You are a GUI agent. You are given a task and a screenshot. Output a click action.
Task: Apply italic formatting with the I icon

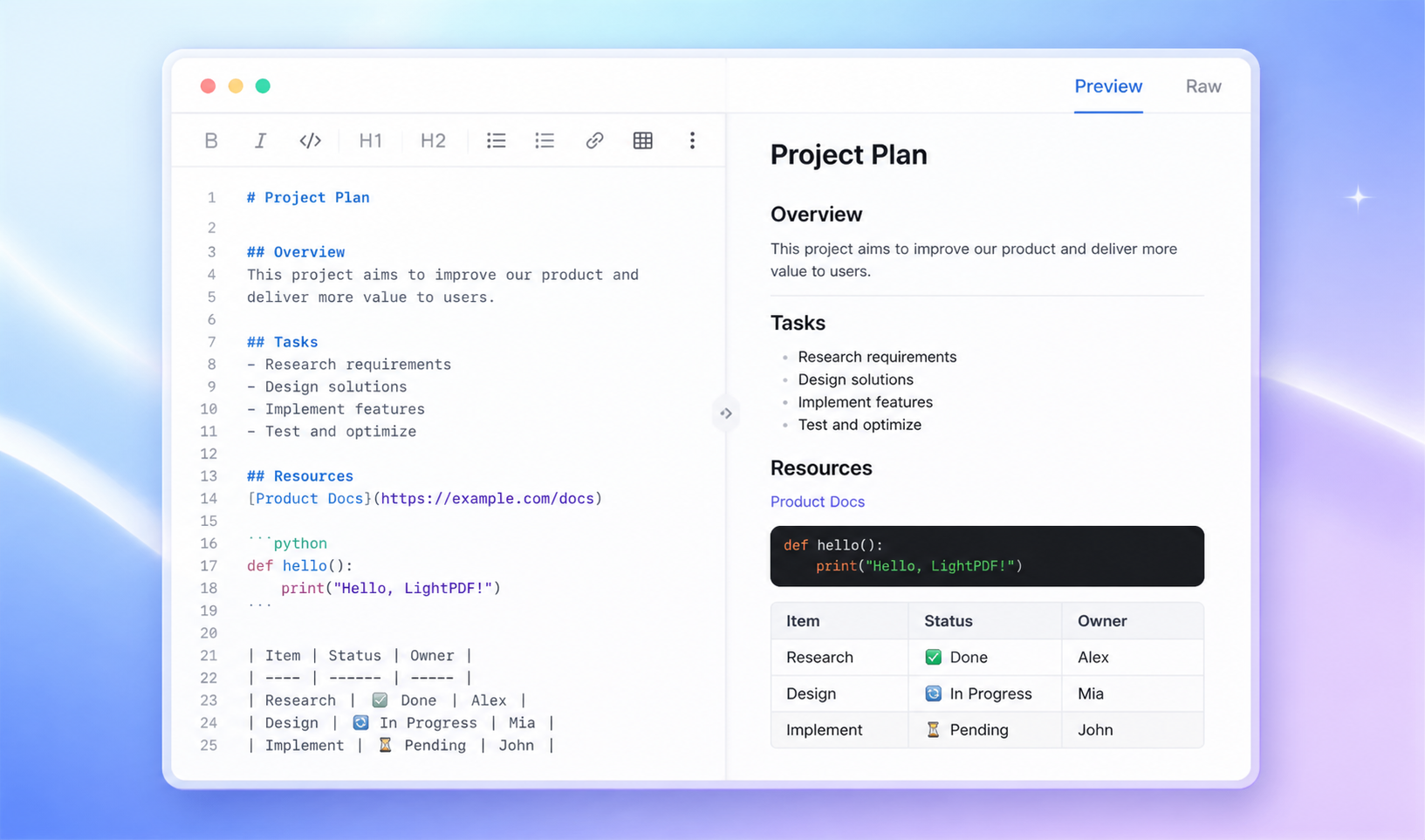[x=260, y=140]
